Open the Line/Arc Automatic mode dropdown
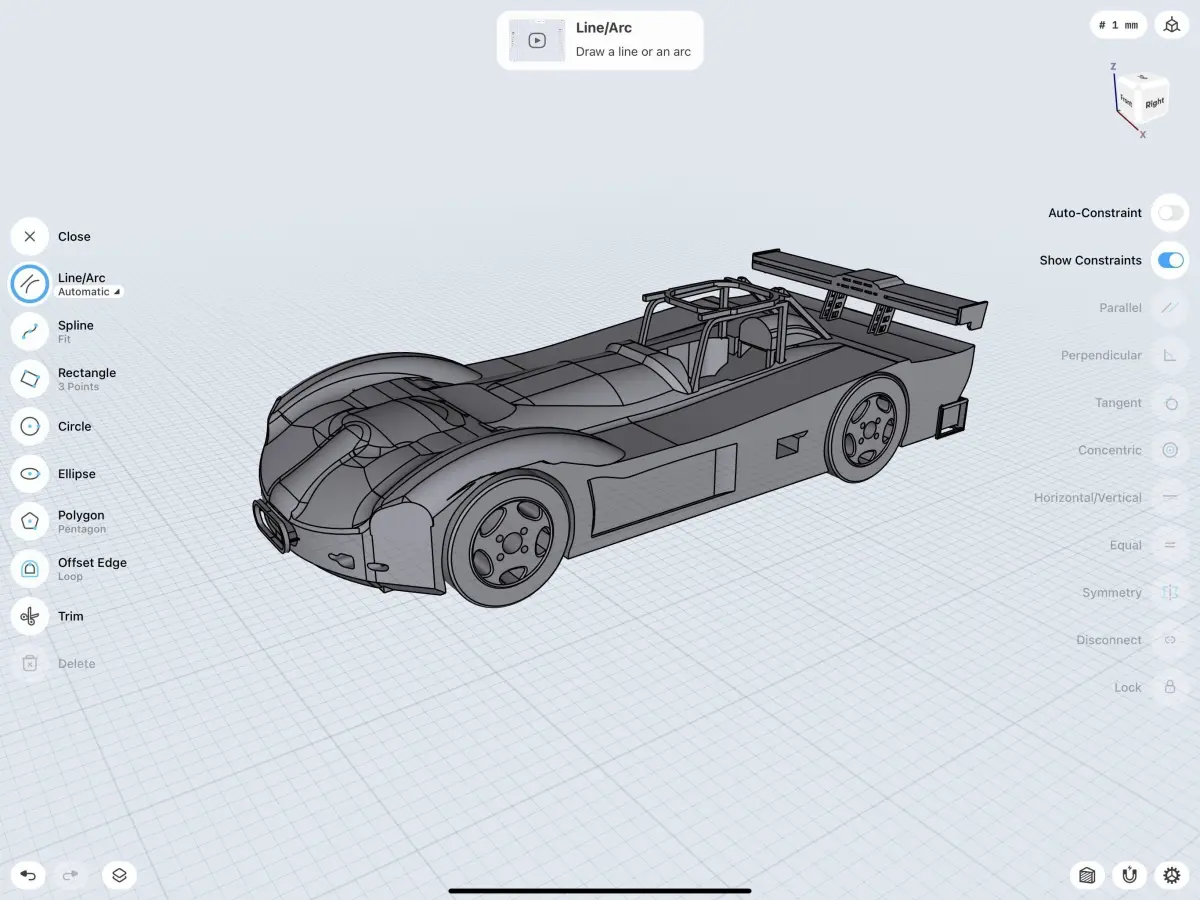1200x900 pixels. click(x=89, y=292)
